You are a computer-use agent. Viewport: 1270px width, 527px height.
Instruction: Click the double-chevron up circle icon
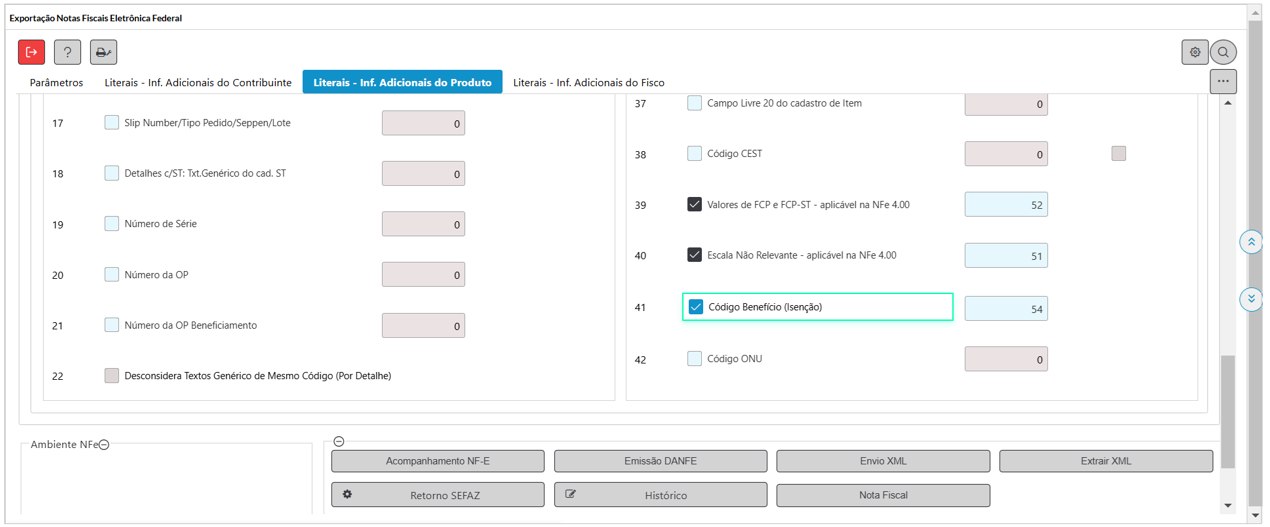pos(1251,242)
